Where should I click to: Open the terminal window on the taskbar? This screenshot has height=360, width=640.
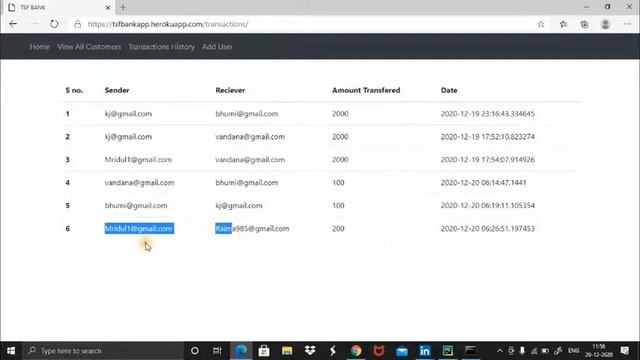[x=471, y=351]
